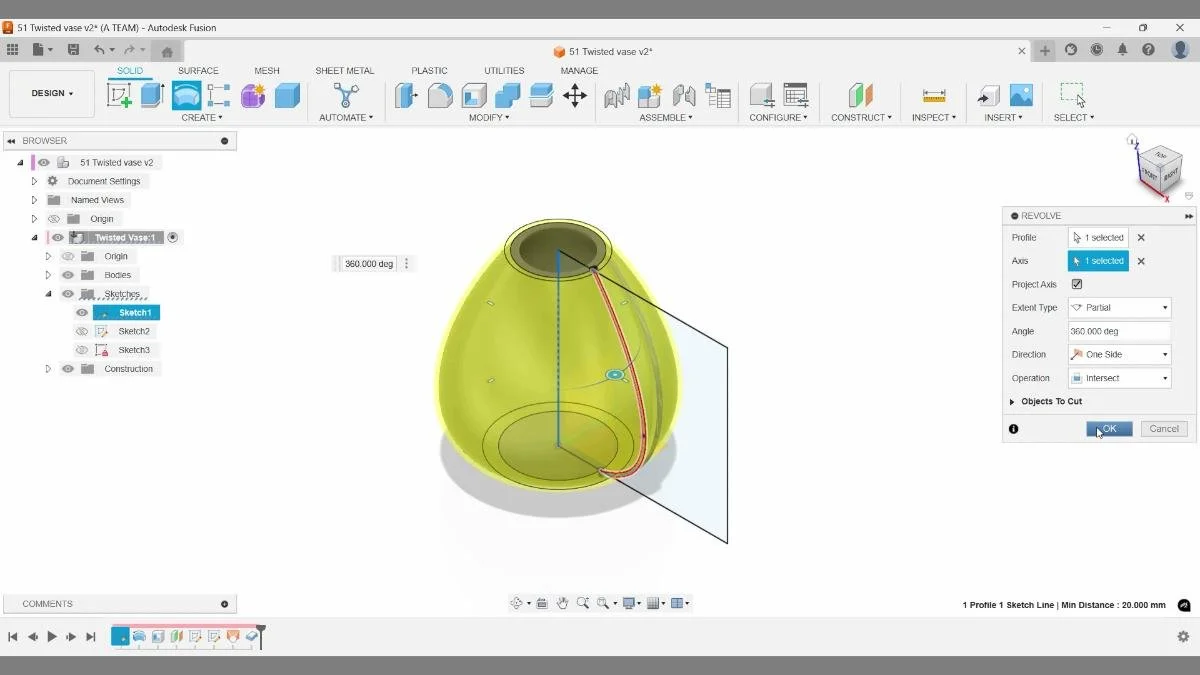
Task: Expand the Bodies folder node
Action: point(48,275)
